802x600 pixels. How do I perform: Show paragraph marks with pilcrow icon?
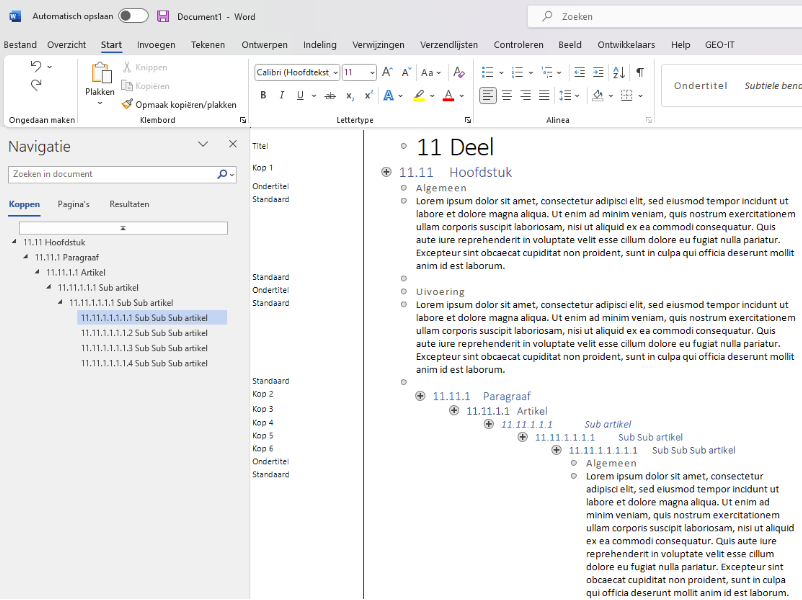[640, 72]
